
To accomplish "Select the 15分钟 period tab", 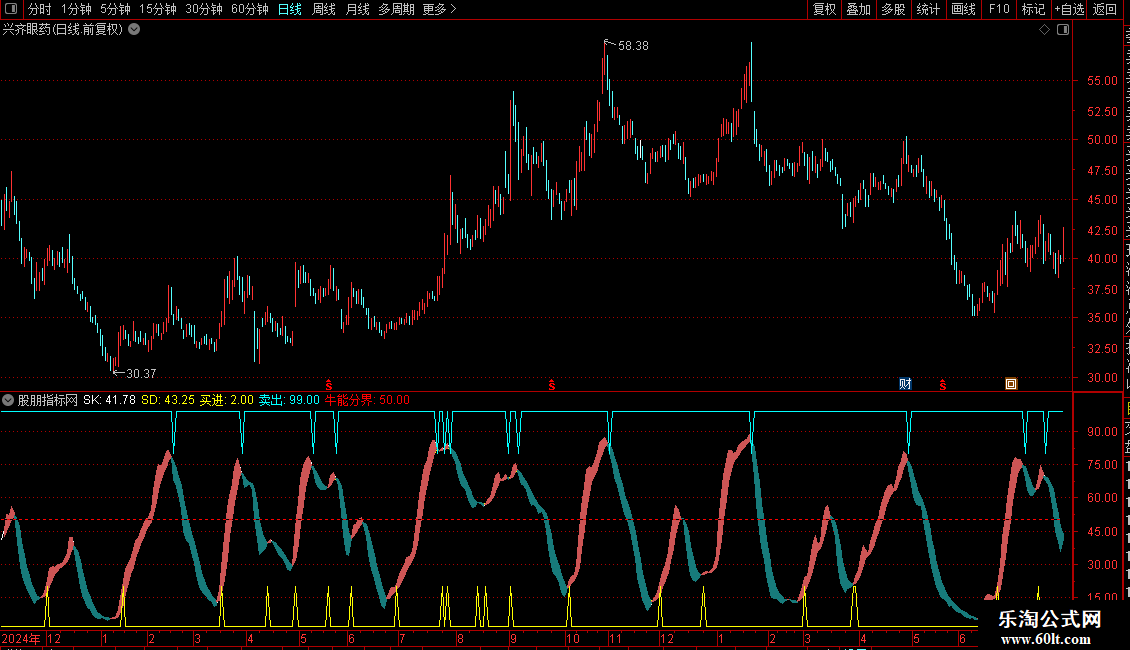I will [158, 9].
